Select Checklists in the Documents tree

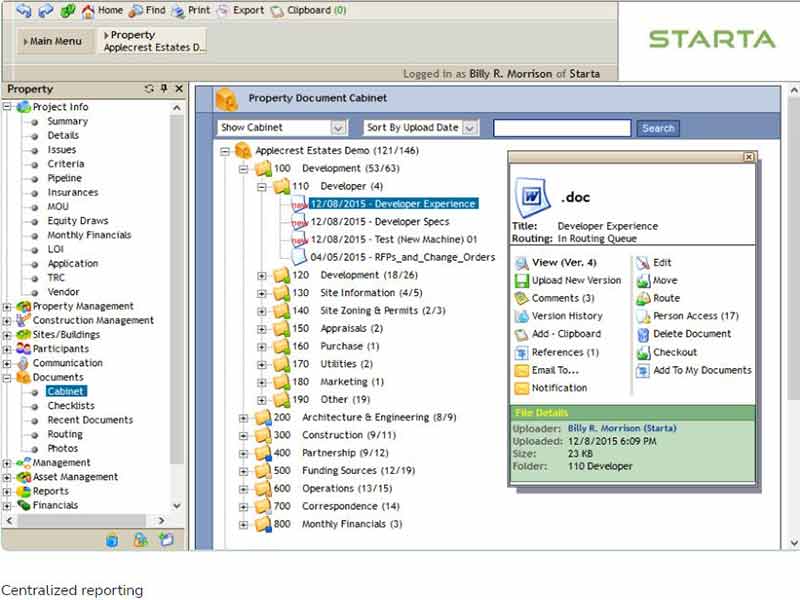point(71,406)
